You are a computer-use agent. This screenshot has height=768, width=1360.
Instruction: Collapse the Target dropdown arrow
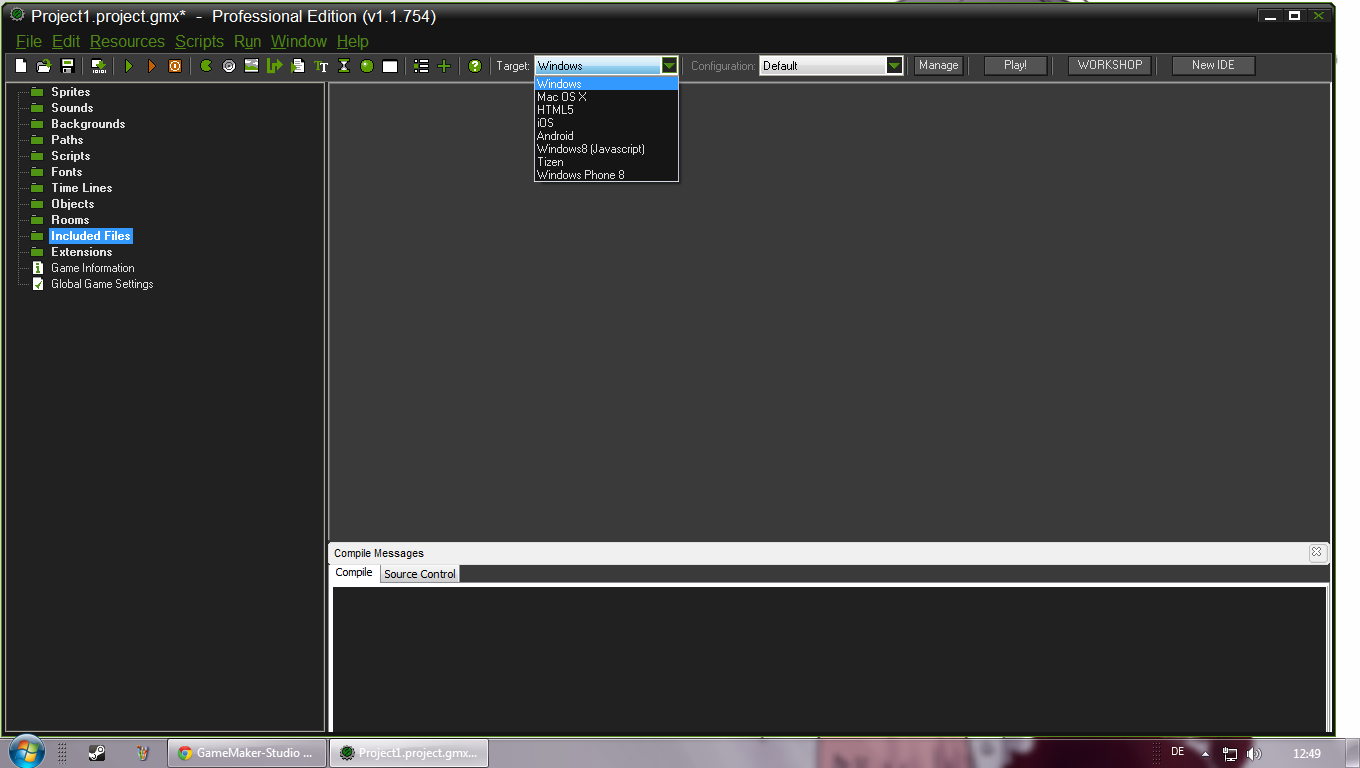[x=669, y=65]
